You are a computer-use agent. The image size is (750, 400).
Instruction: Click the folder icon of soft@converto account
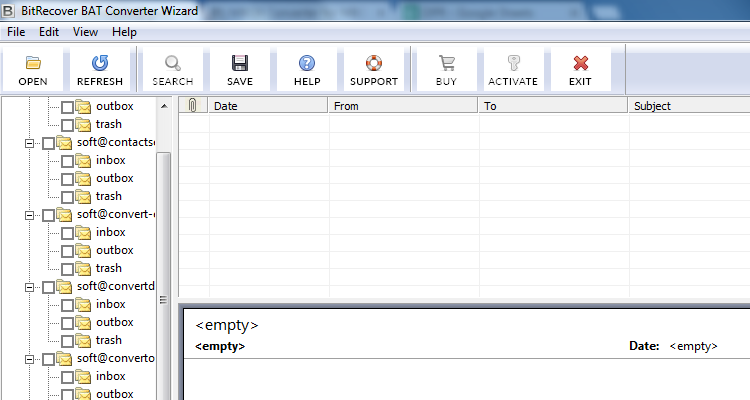[x=64, y=358]
